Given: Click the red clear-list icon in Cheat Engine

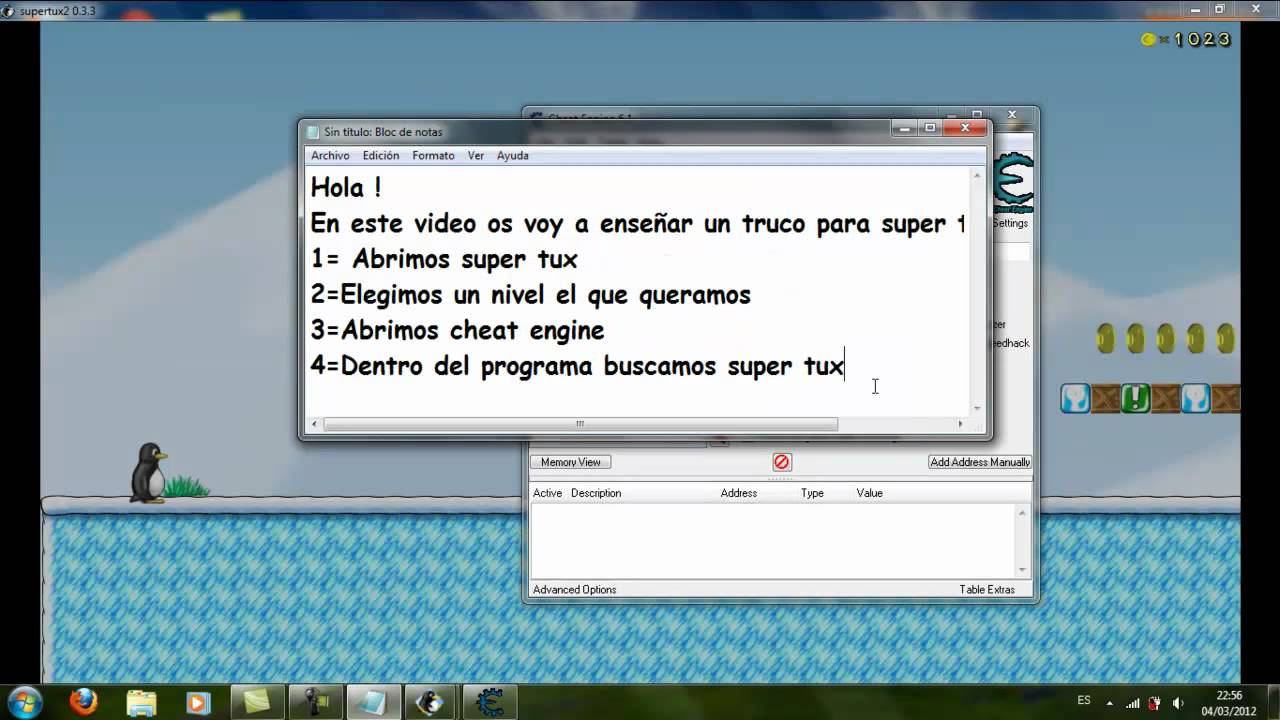Looking at the screenshot, I should pyautogui.click(x=782, y=462).
